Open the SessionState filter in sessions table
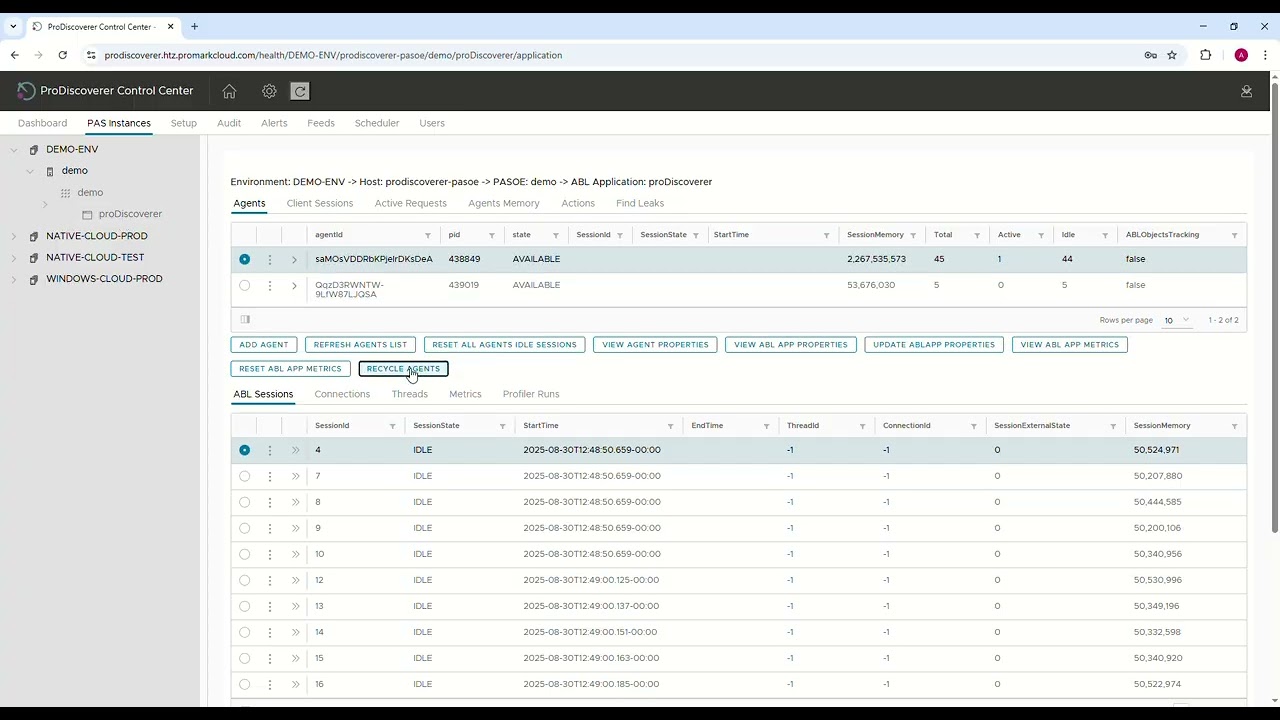This screenshot has height=720, width=1280. point(502,426)
